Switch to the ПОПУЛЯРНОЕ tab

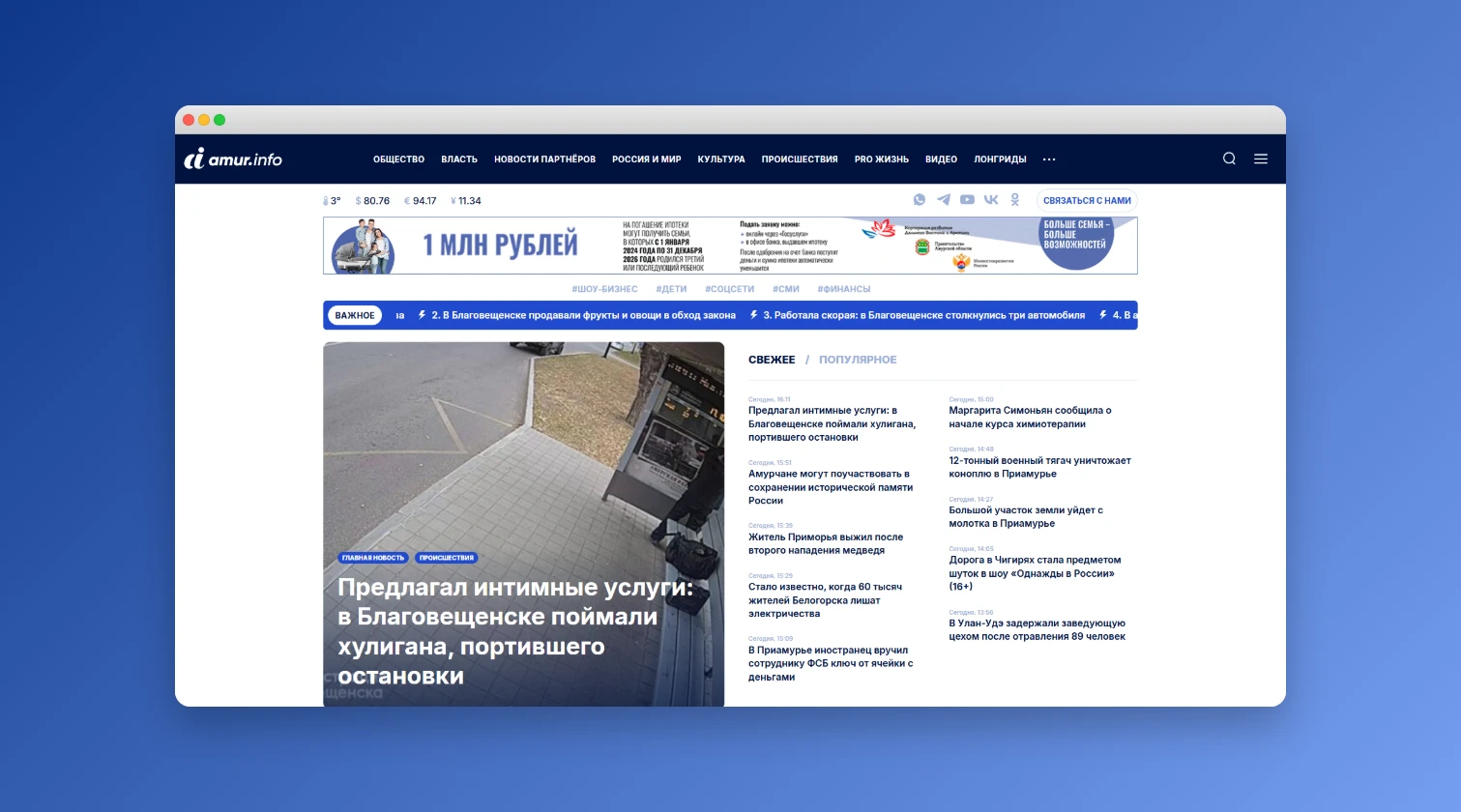[857, 360]
